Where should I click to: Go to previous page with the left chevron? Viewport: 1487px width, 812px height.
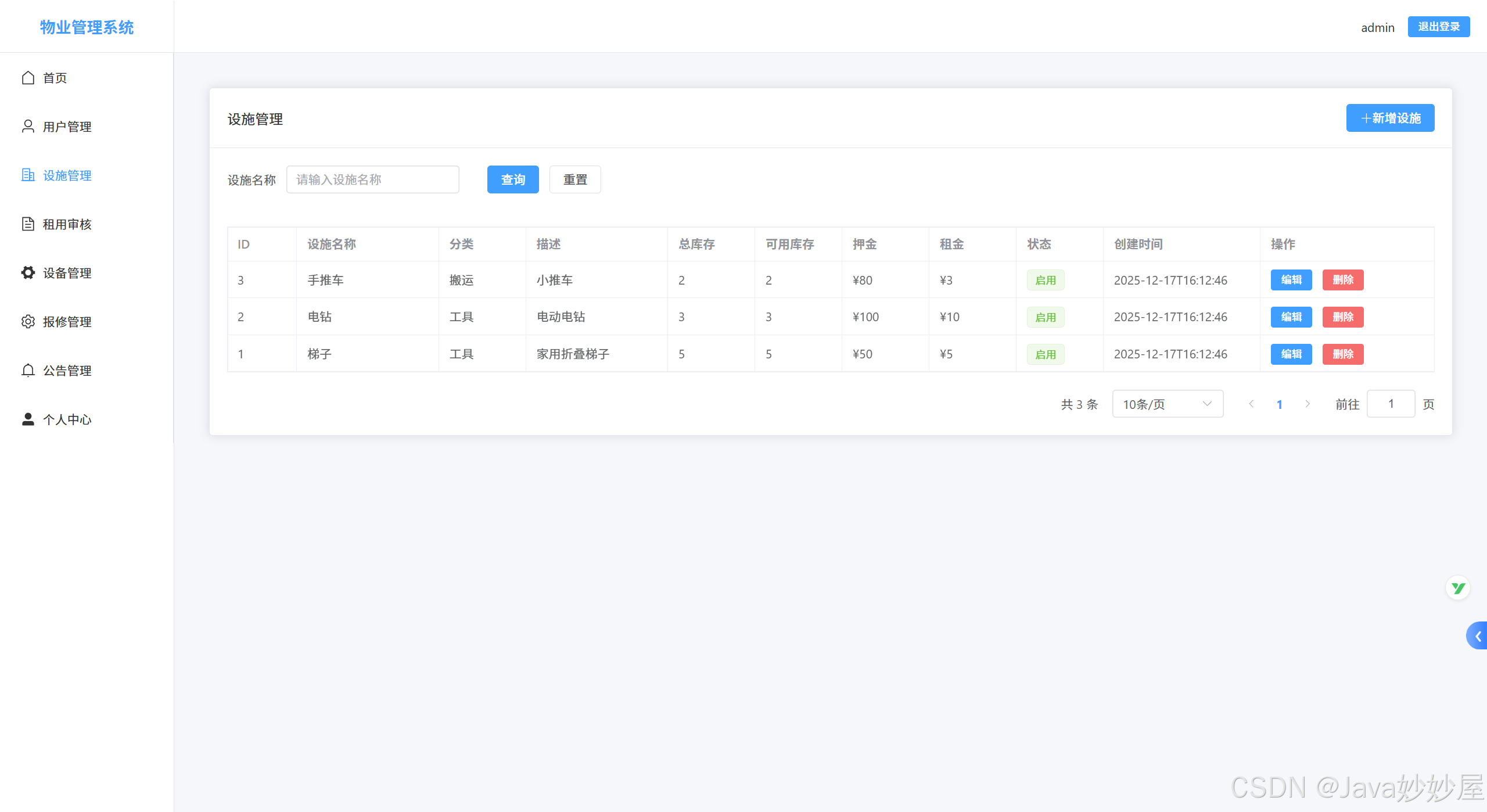[x=1251, y=404]
